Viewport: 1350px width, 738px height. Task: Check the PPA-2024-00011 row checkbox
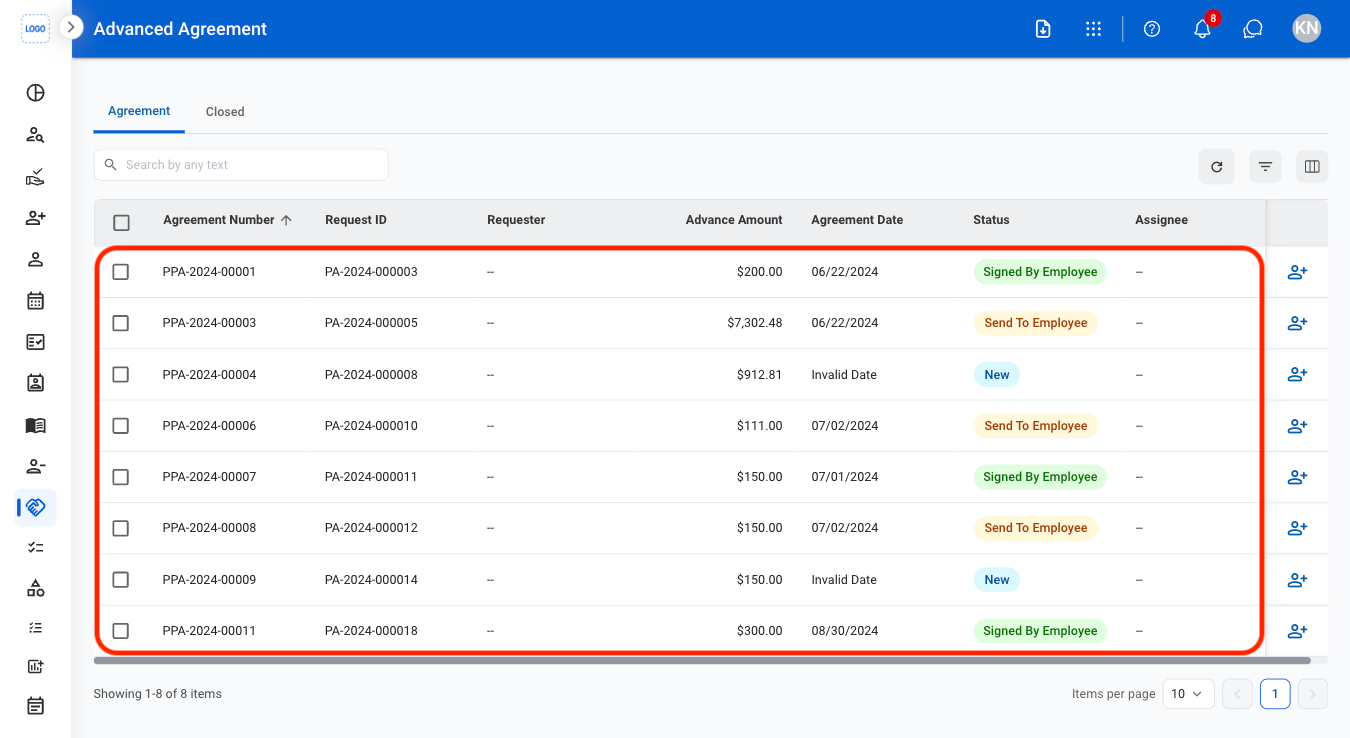tap(121, 631)
